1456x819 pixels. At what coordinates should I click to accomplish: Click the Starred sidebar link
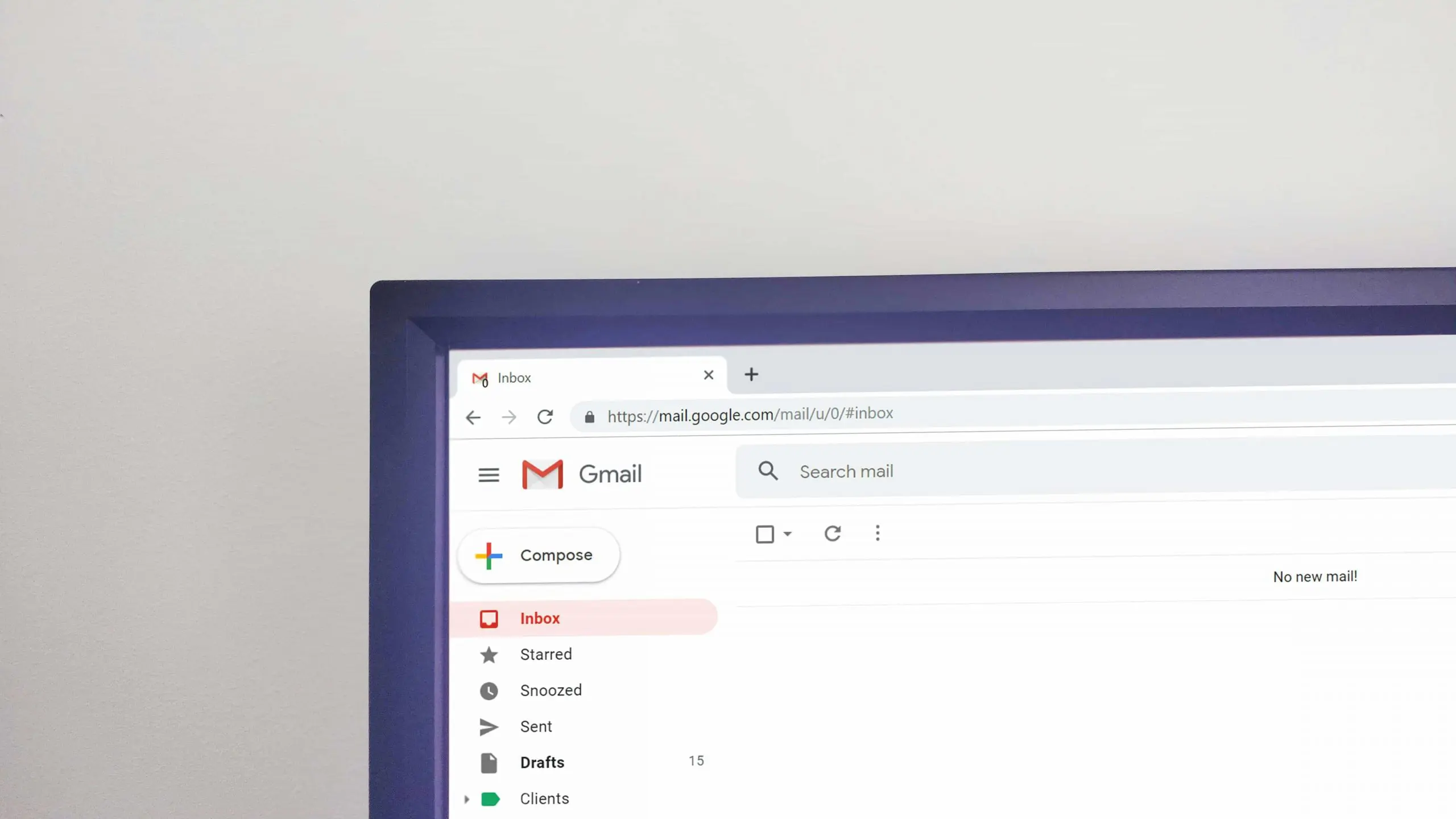point(546,654)
